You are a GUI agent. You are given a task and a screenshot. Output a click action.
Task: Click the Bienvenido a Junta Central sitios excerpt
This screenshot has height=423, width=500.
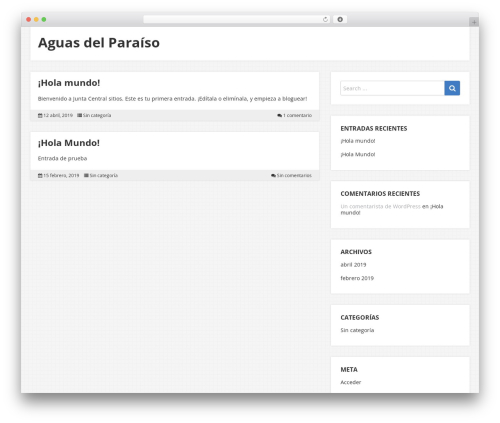(172, 99)
